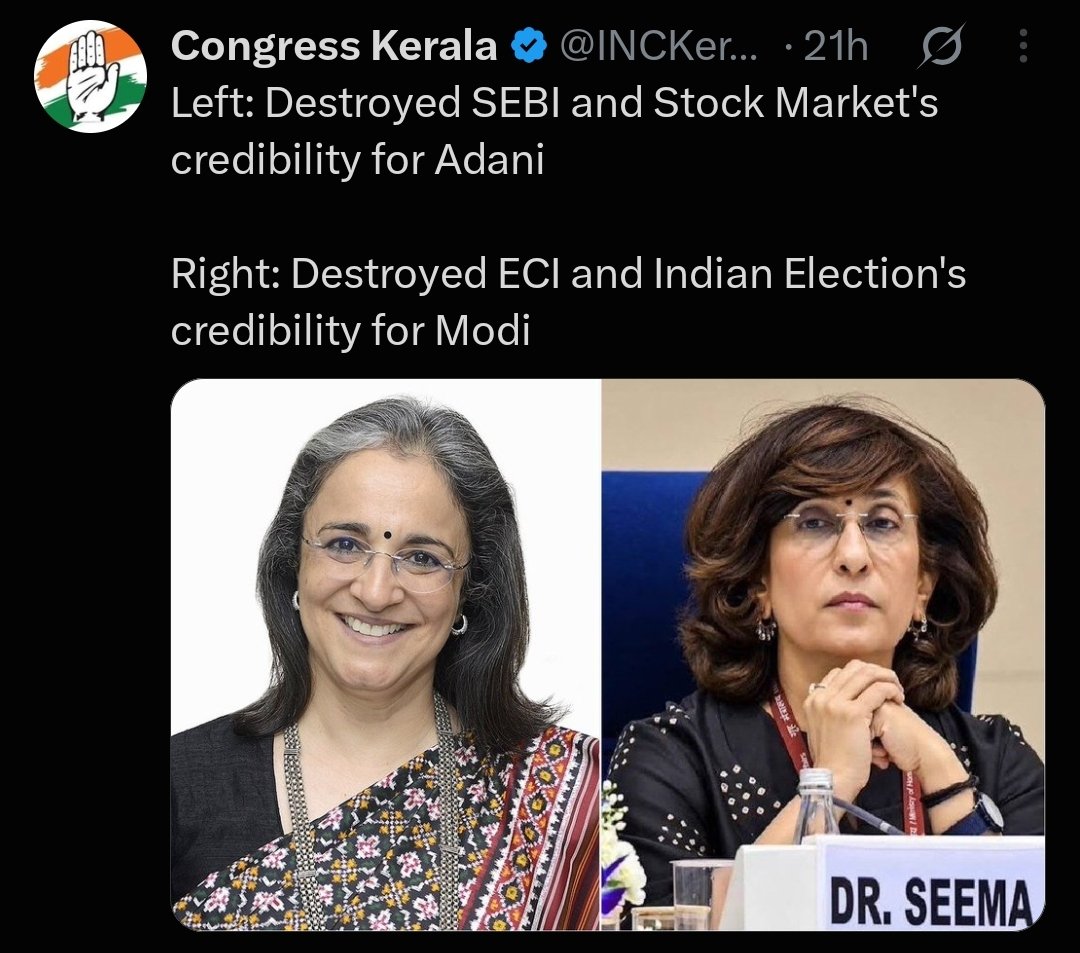Click the Congress Kerala display name
Image resolution: width=1080 pixels, height=953 pixels.
pos(334,46)
